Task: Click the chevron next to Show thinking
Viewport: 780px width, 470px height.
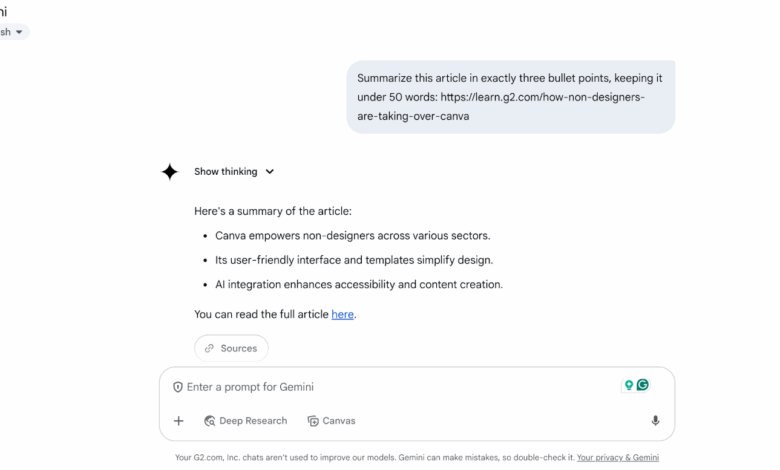Action: tap(270, 172)
